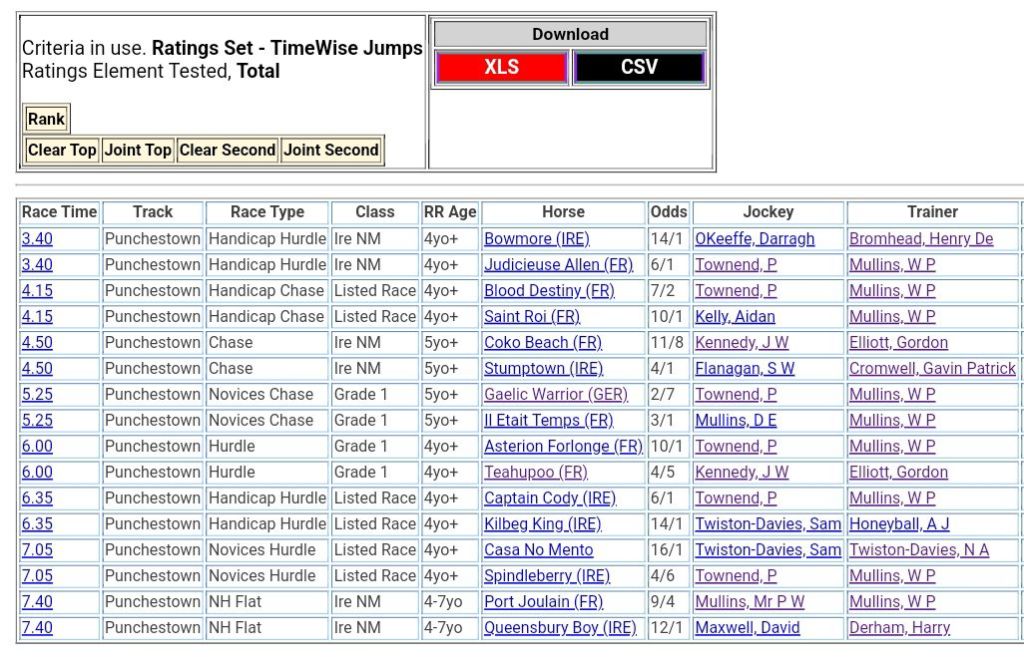Image resolution: width=1024 pixels, height=664 pixels.
Task: Open trainer Honeyball, A J link
Action: click(x=899, y=525)
